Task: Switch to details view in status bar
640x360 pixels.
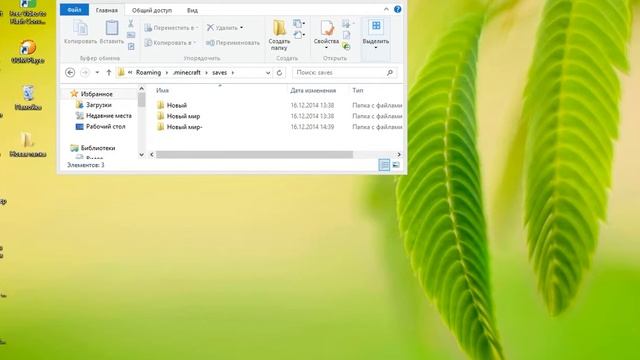Action: pos(384,165)
